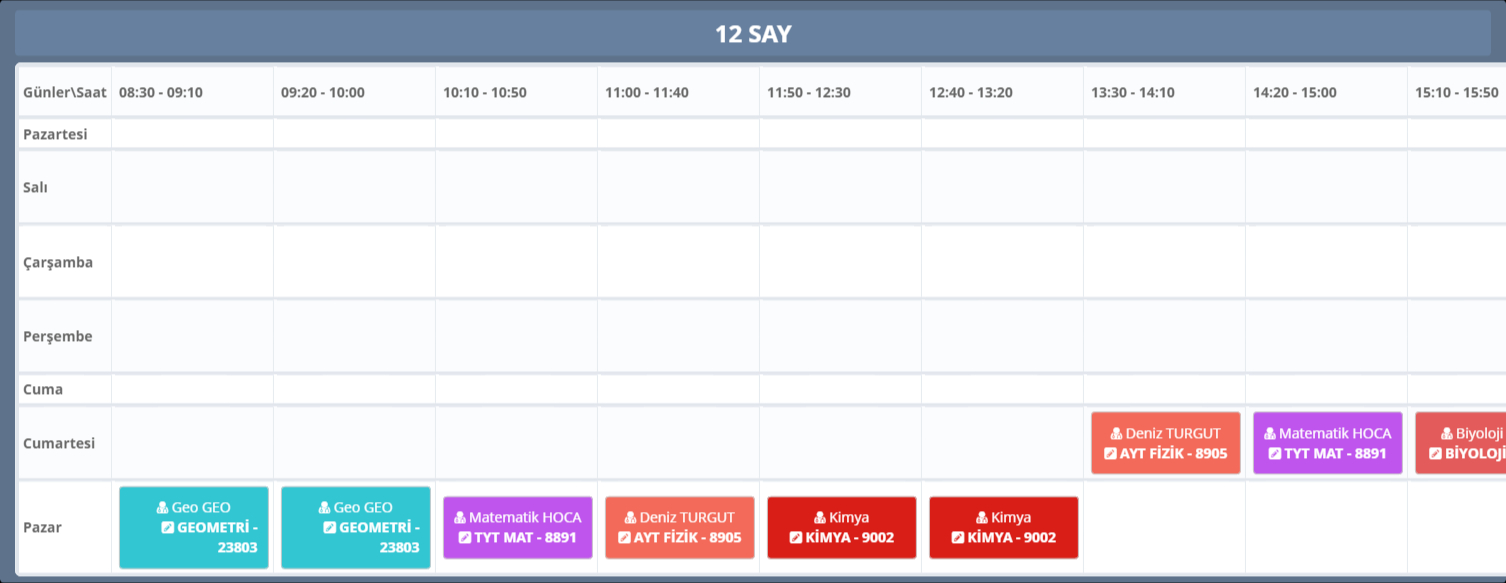
Task: Click teacher icon in Sunday 09:20 Geo GEO card
Action: (325, 508)
